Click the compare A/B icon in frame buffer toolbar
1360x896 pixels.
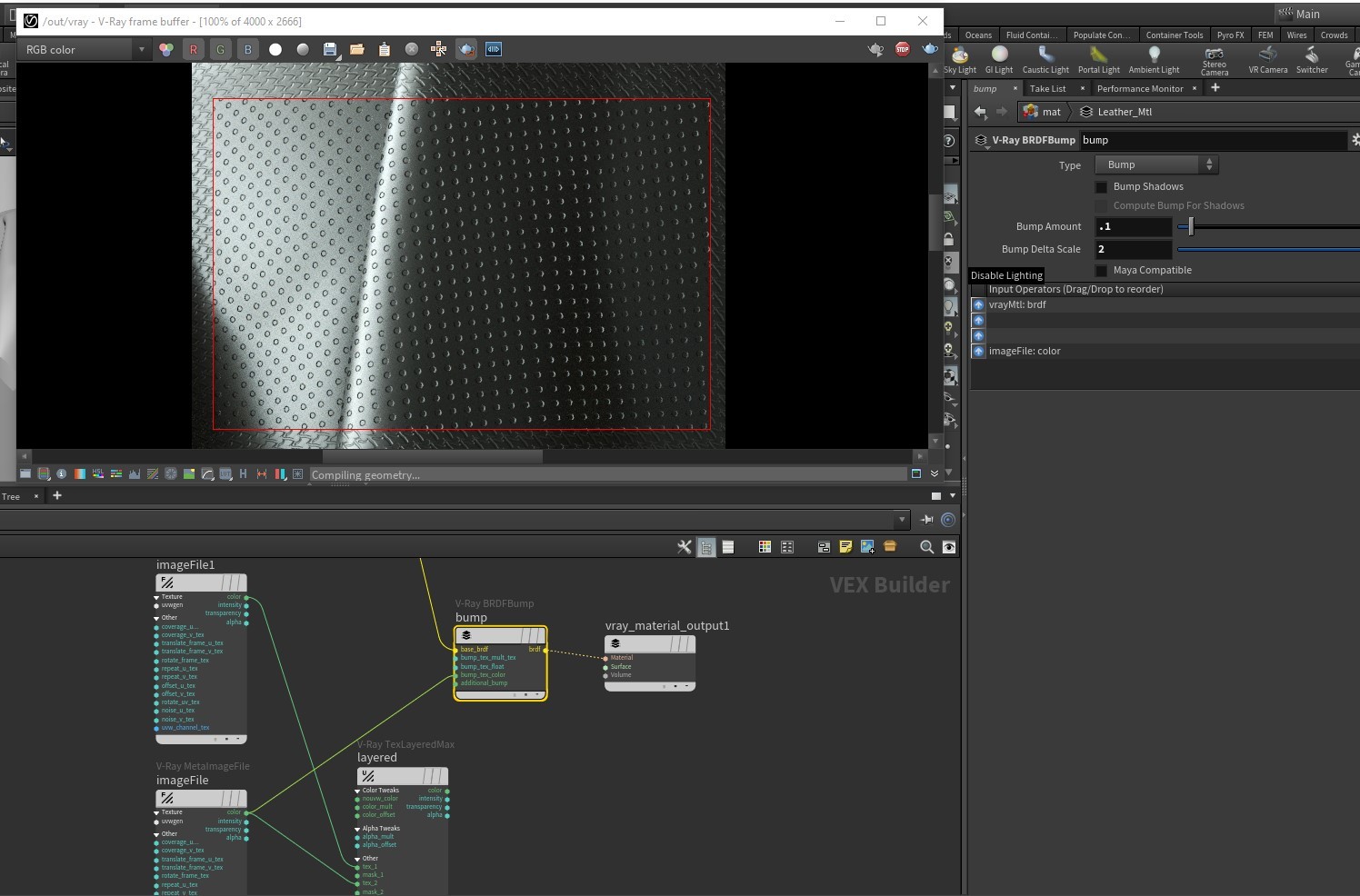click(x=494, y=50)
